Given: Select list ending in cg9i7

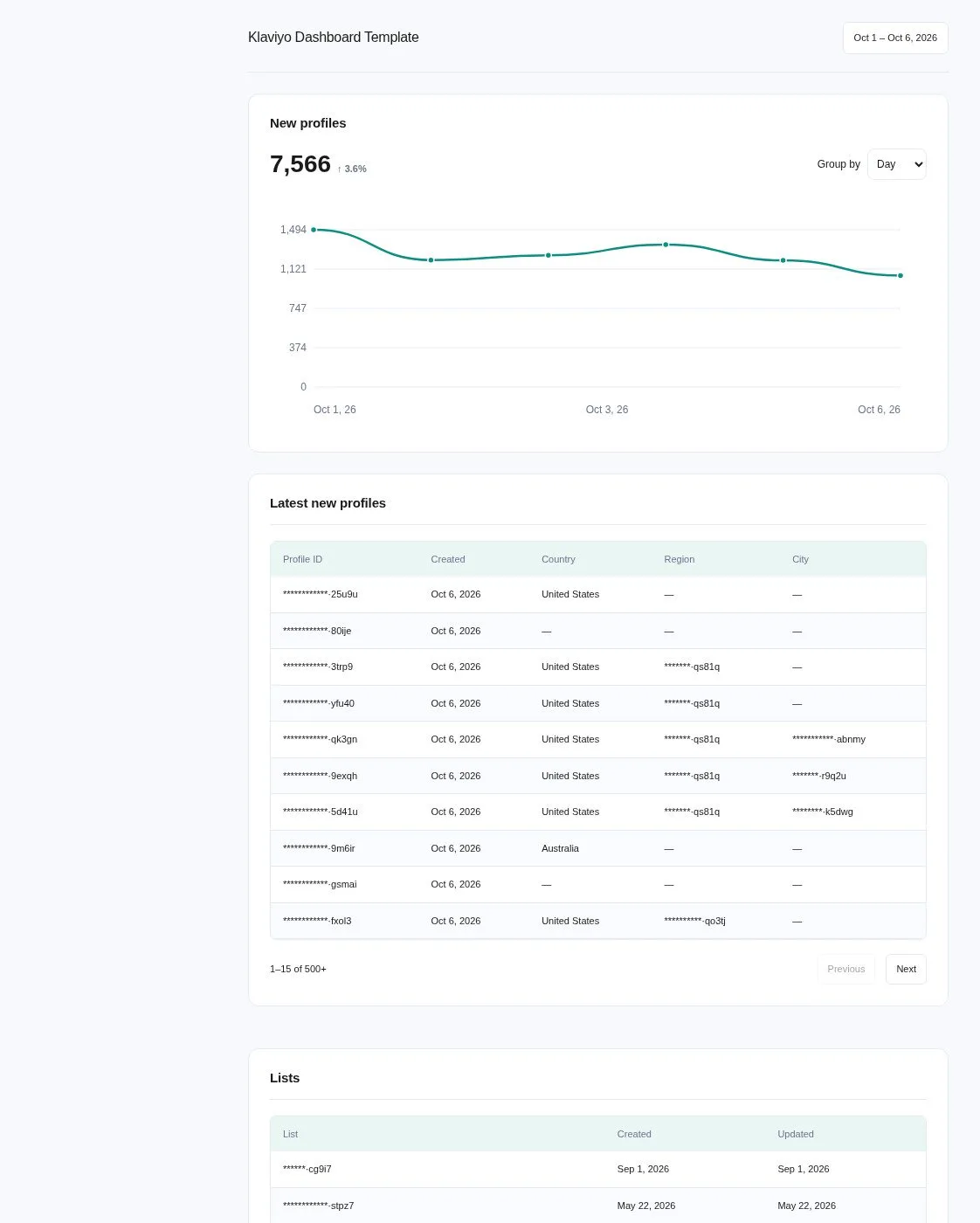Looking at the screenshot, I should coord(307,1169).
